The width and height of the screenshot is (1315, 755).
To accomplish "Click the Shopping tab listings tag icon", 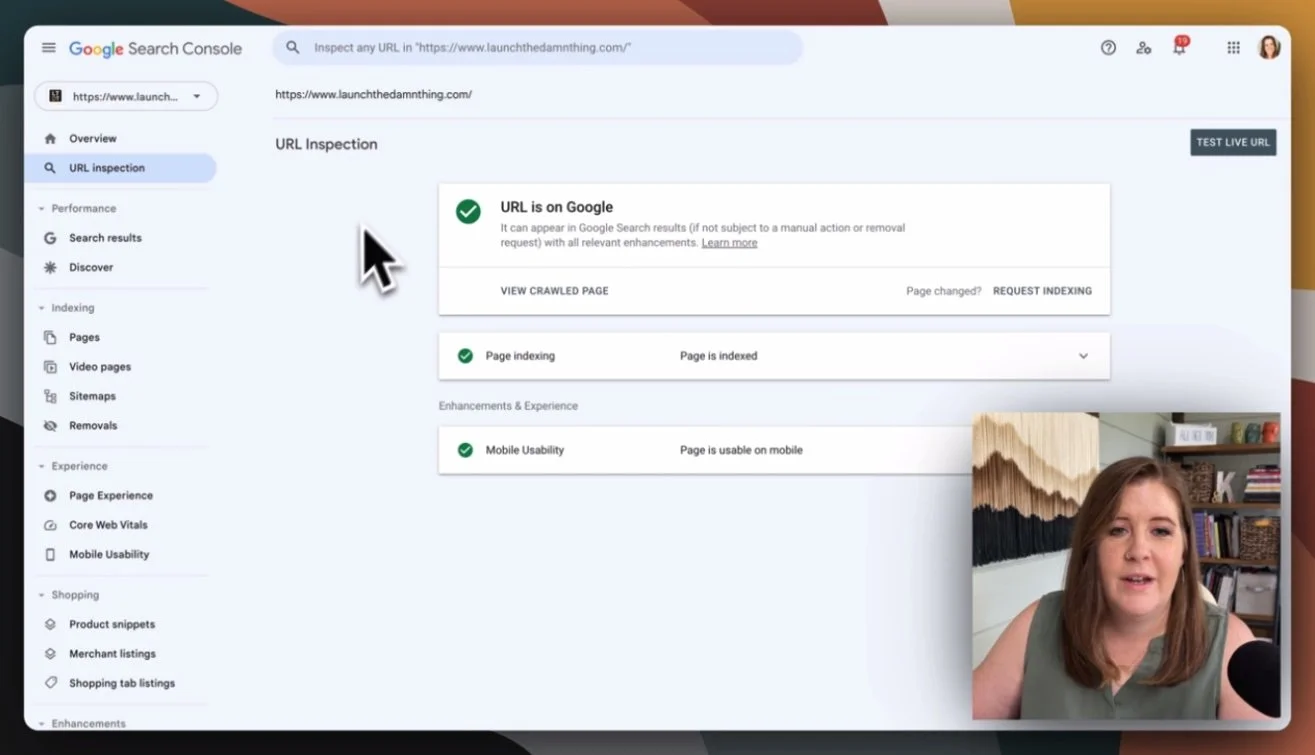I will coord(50,683).
